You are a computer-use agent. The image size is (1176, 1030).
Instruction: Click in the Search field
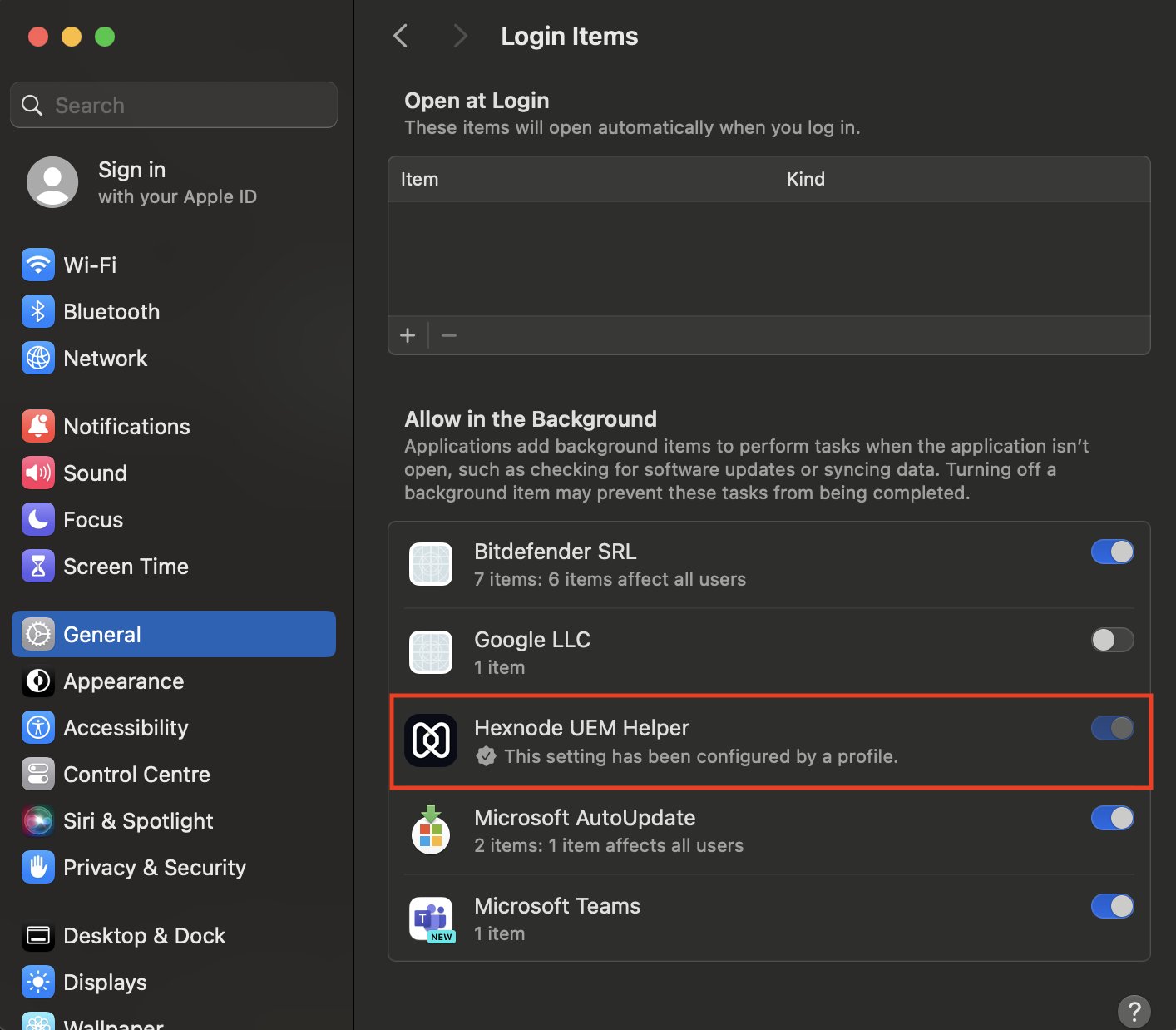[x=174, y=105]
